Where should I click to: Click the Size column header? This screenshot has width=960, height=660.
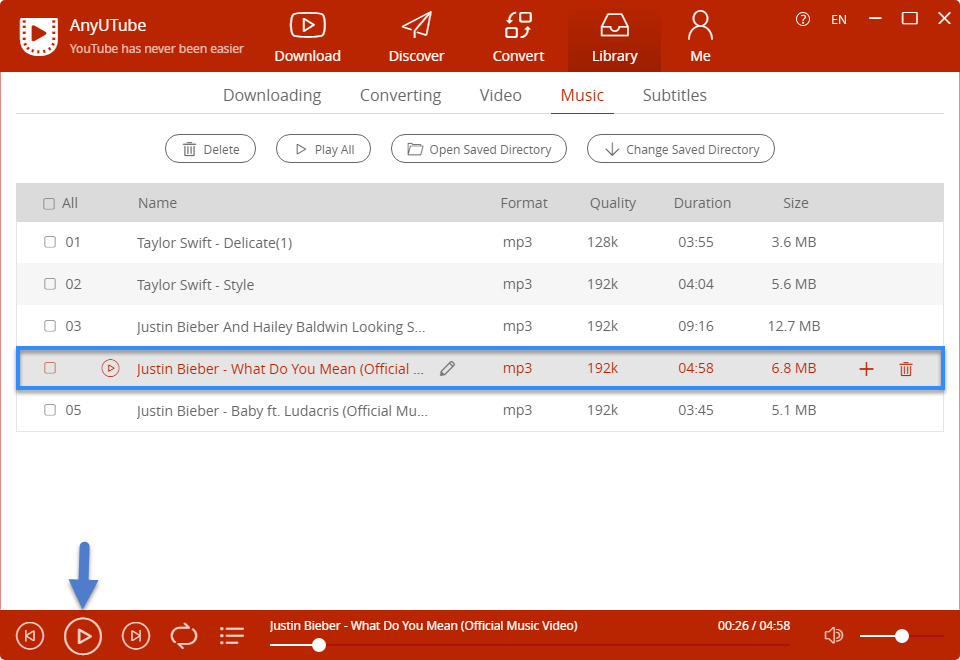point(795,203)
